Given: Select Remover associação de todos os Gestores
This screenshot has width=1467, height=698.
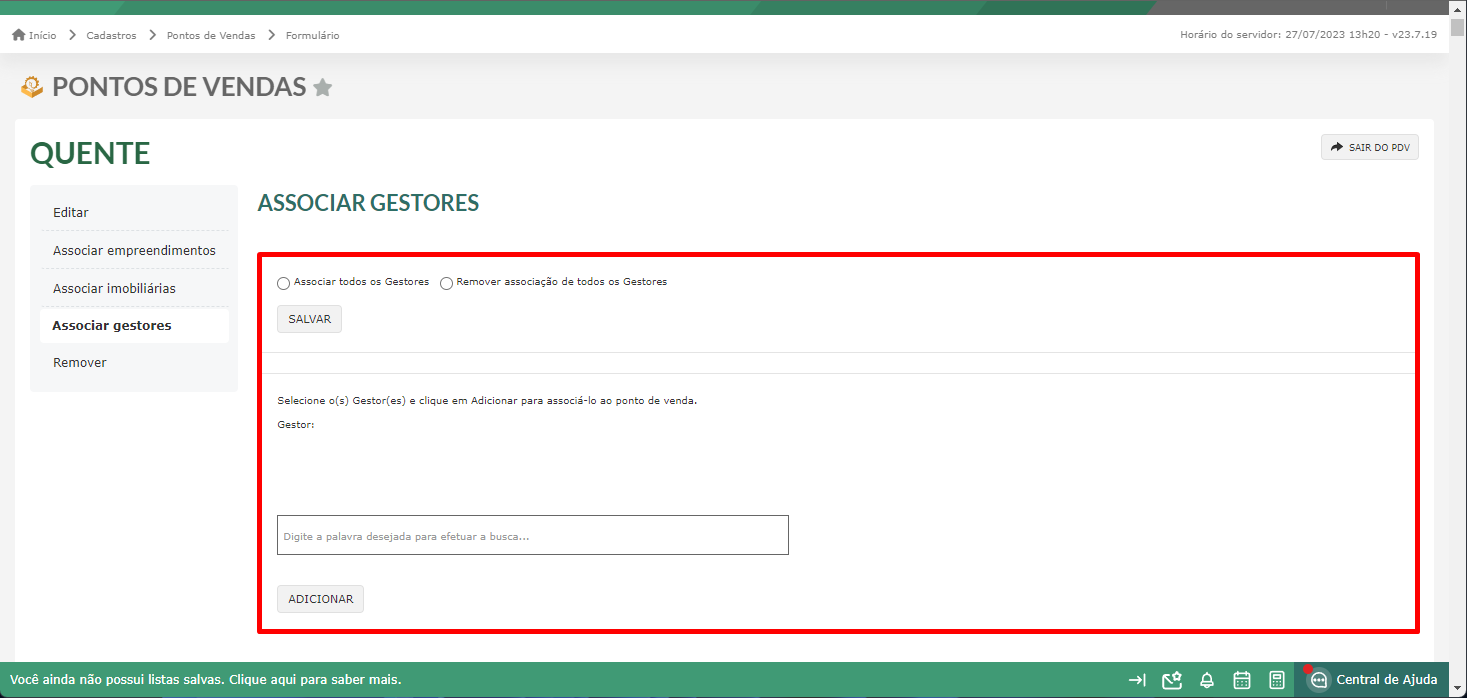Looking at the screenshot, I should (x=446, y=283).
